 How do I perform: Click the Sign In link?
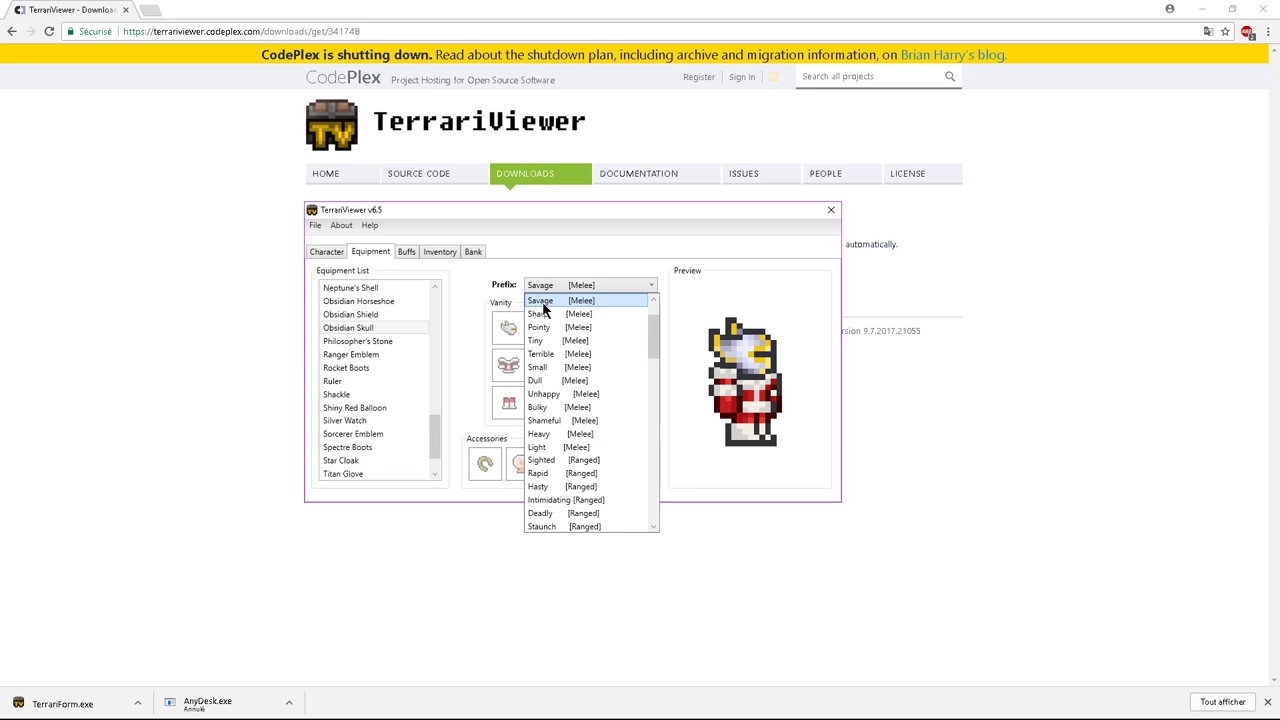742,77
